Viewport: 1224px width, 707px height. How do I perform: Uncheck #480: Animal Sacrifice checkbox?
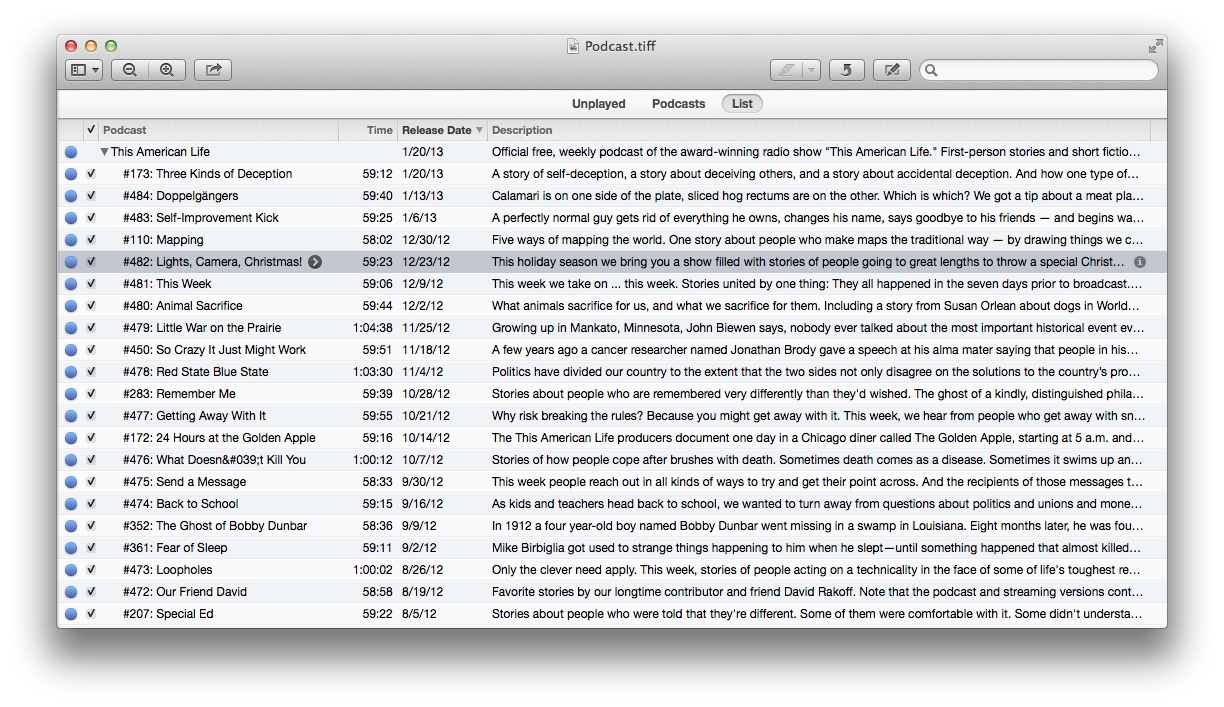click(91, 306)
